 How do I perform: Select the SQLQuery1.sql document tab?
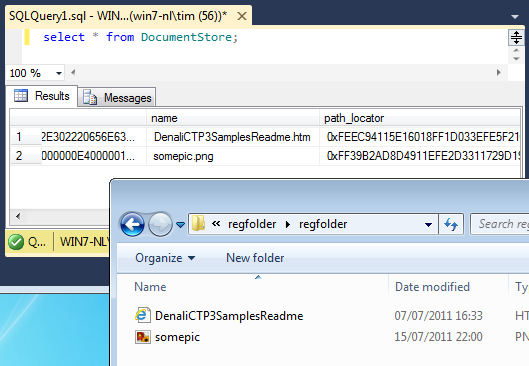pos(128,16)
